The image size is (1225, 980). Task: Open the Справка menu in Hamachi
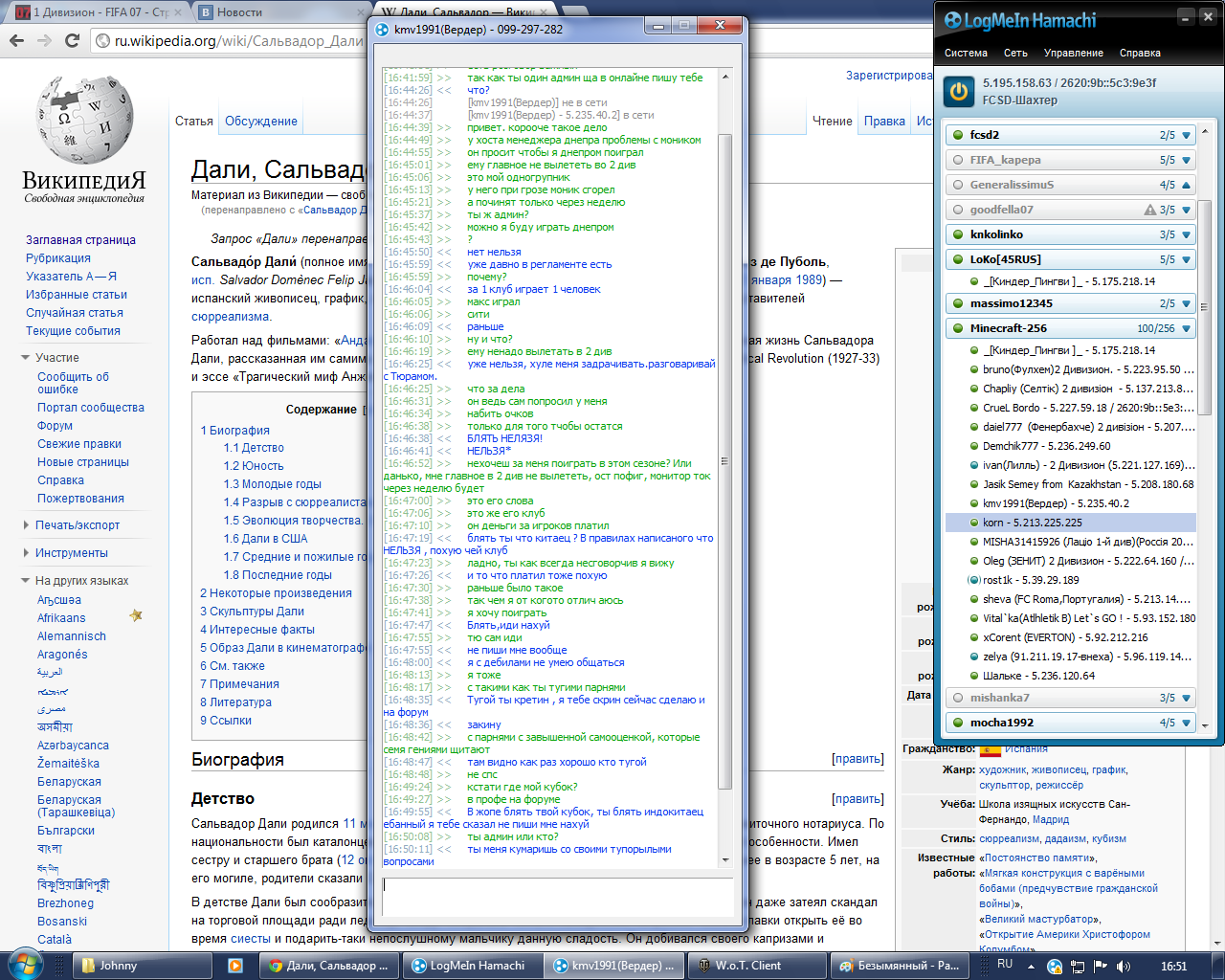(x=1140, y=53)
